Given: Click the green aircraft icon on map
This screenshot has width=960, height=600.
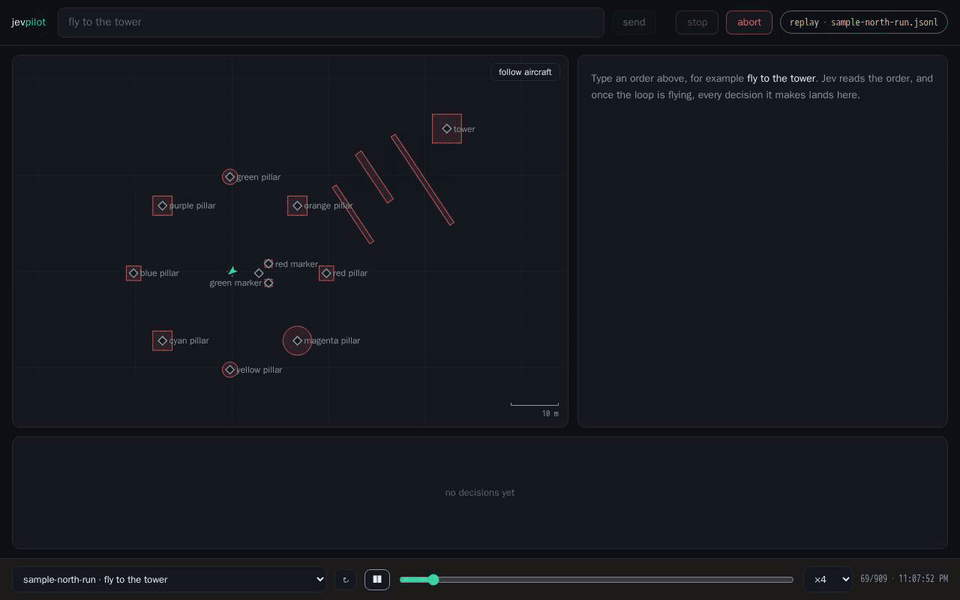Looking at the screenshot, I should tap(232, 271).
